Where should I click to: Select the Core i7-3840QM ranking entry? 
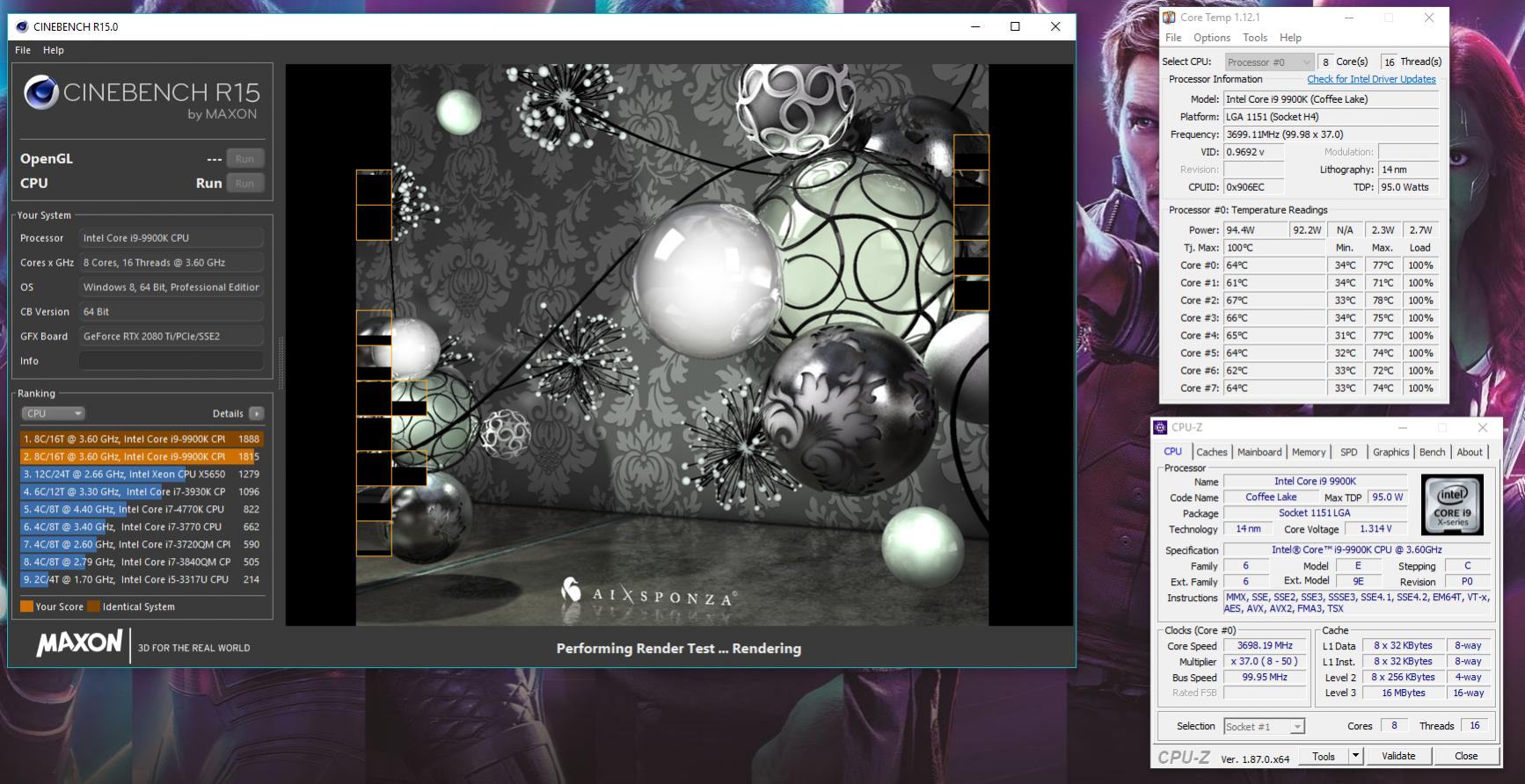[142, 562]
